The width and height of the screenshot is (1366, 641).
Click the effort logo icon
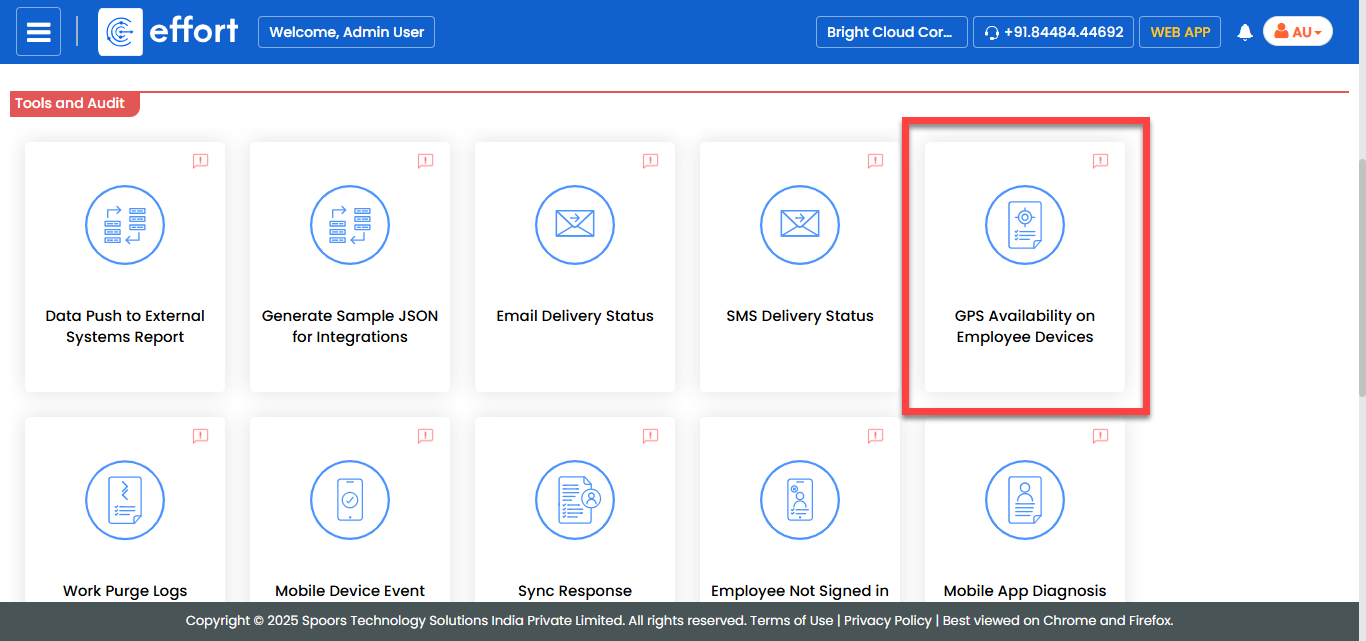(120, 32)
